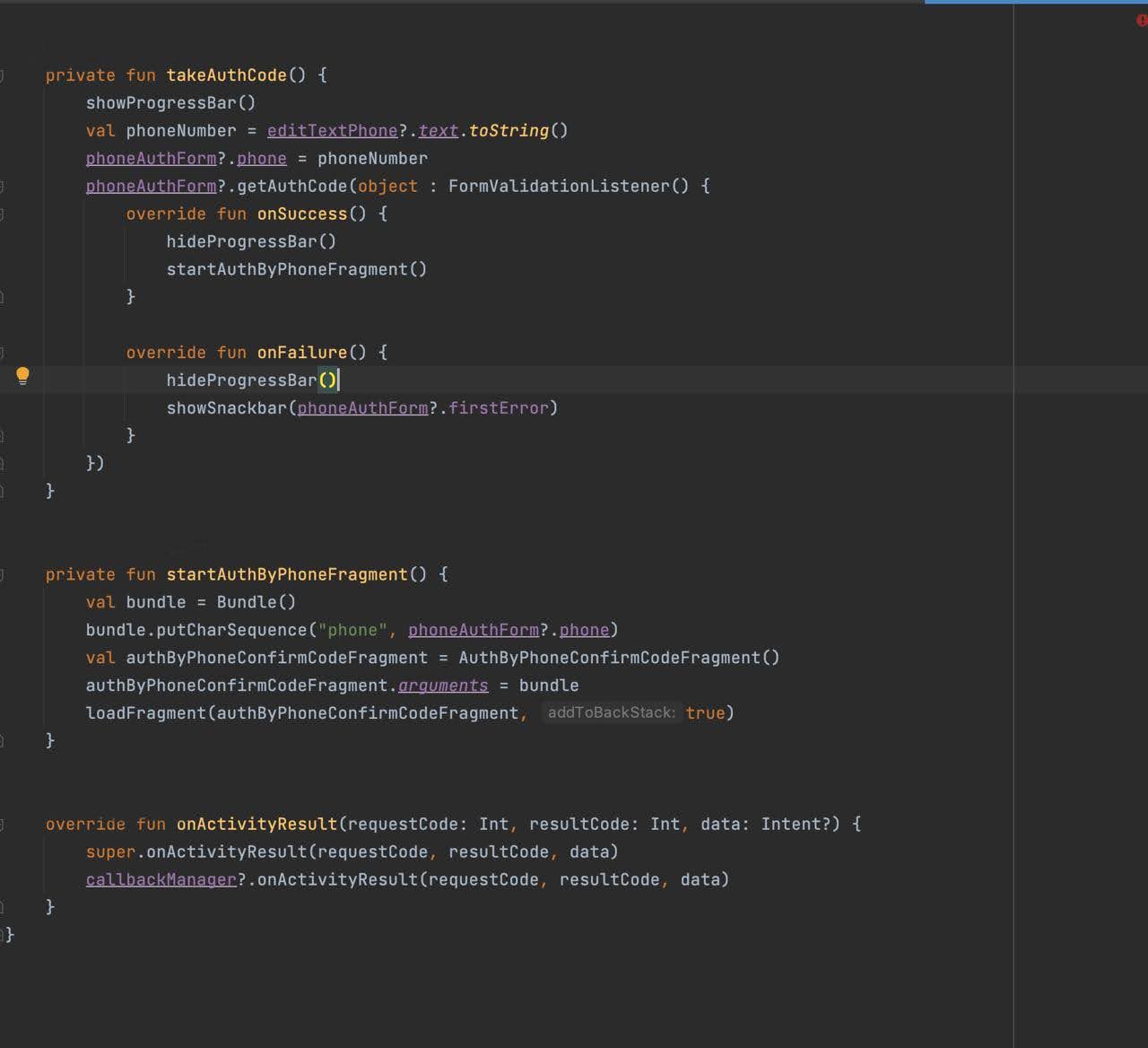The width and height of the screenshot is (1148, 1048).
Task: Click the true keyword in loadFragment call
Action: [705, 712]
